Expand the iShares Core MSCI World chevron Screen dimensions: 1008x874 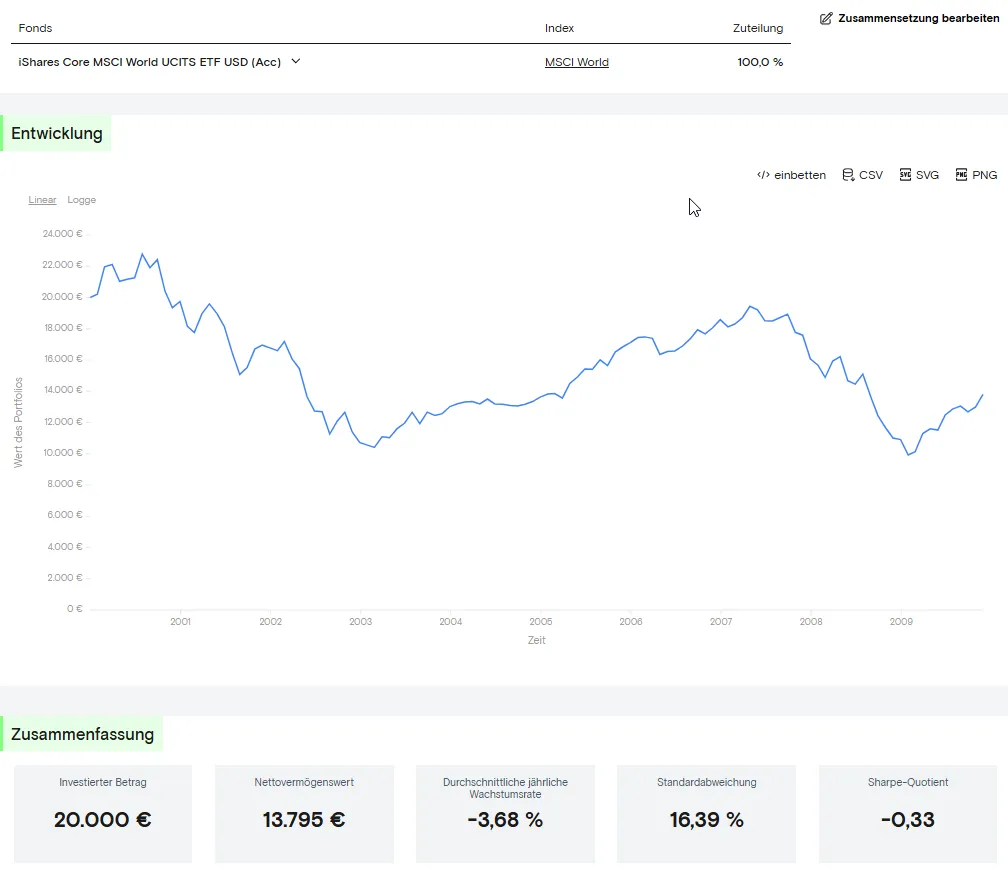click(295, 61)
